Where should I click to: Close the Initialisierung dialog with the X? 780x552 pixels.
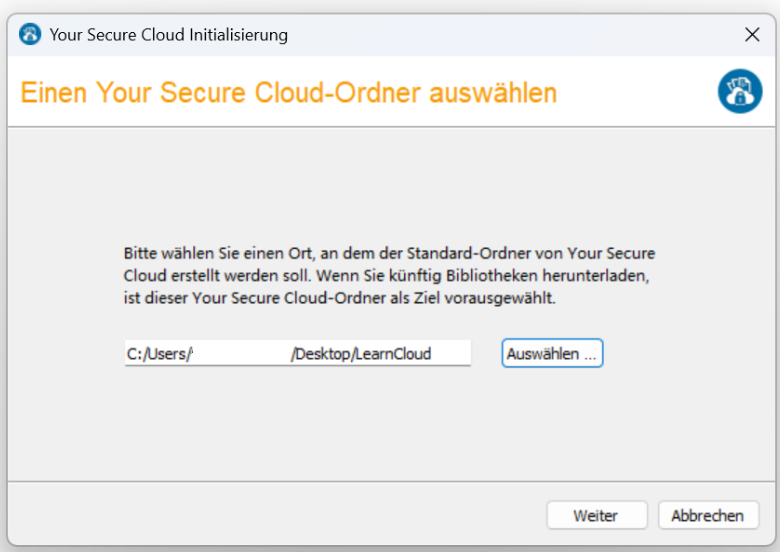point(752,34)
